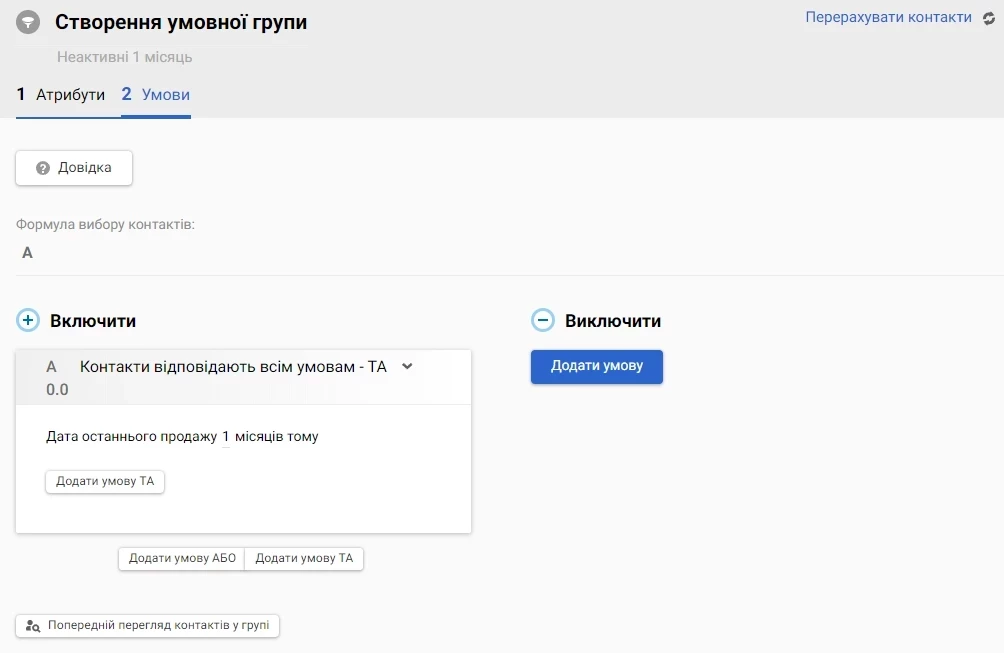The height and width of the screenshot is (653, 1004).
Task: Switch to the Умови tab
Action: [x=156, y=95]
